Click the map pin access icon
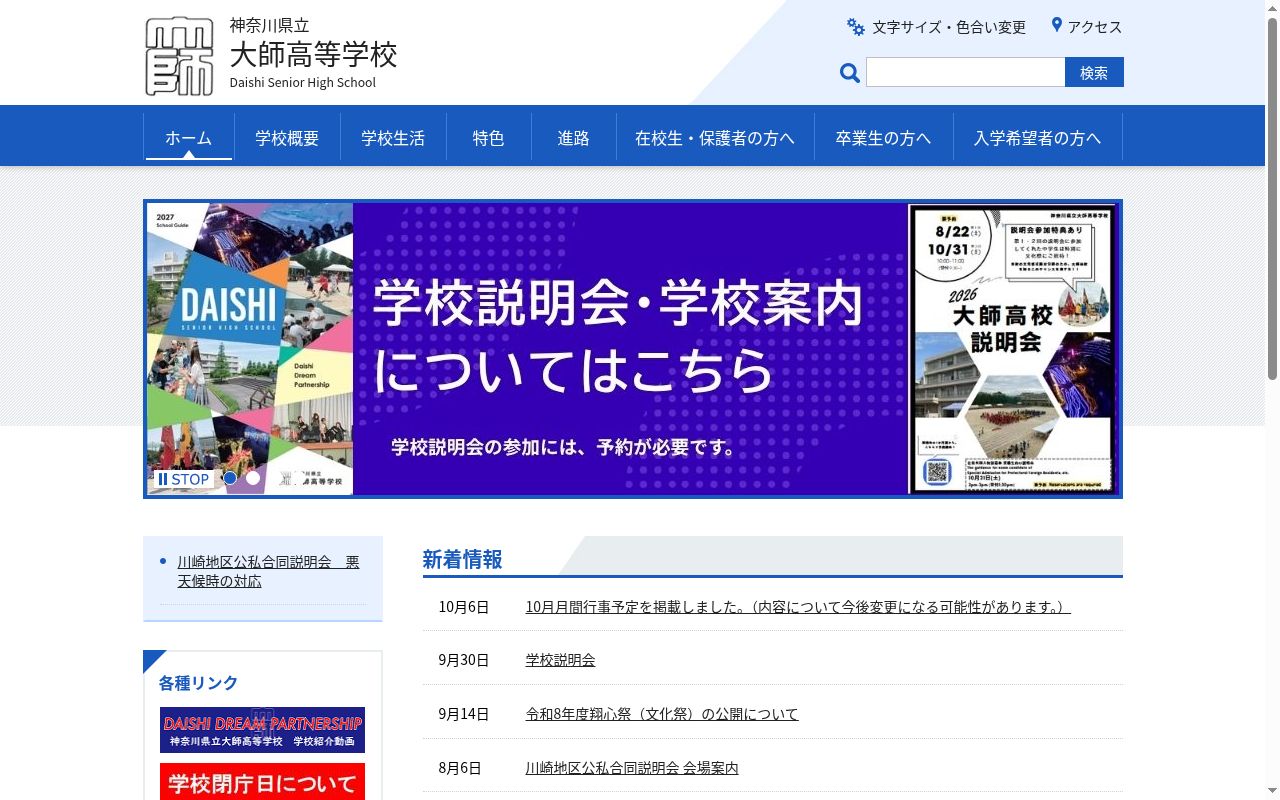Viewport: 1280px width, 800px height. pyautogui.click(x=1057, y=26)
